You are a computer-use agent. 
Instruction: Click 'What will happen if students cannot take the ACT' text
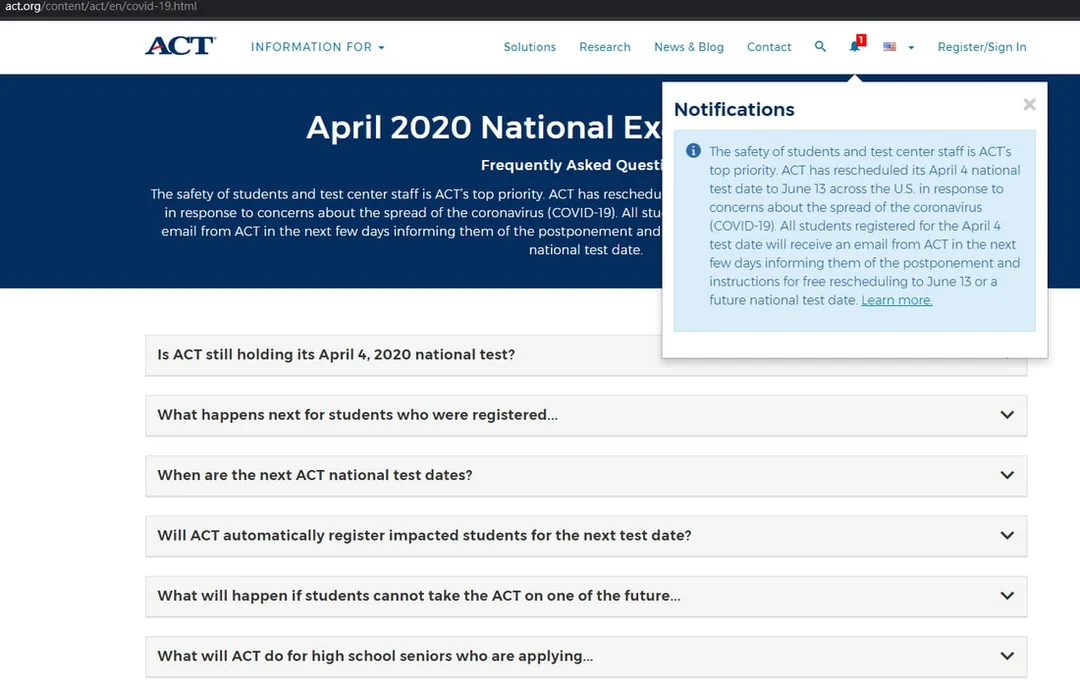pos(419,596)
